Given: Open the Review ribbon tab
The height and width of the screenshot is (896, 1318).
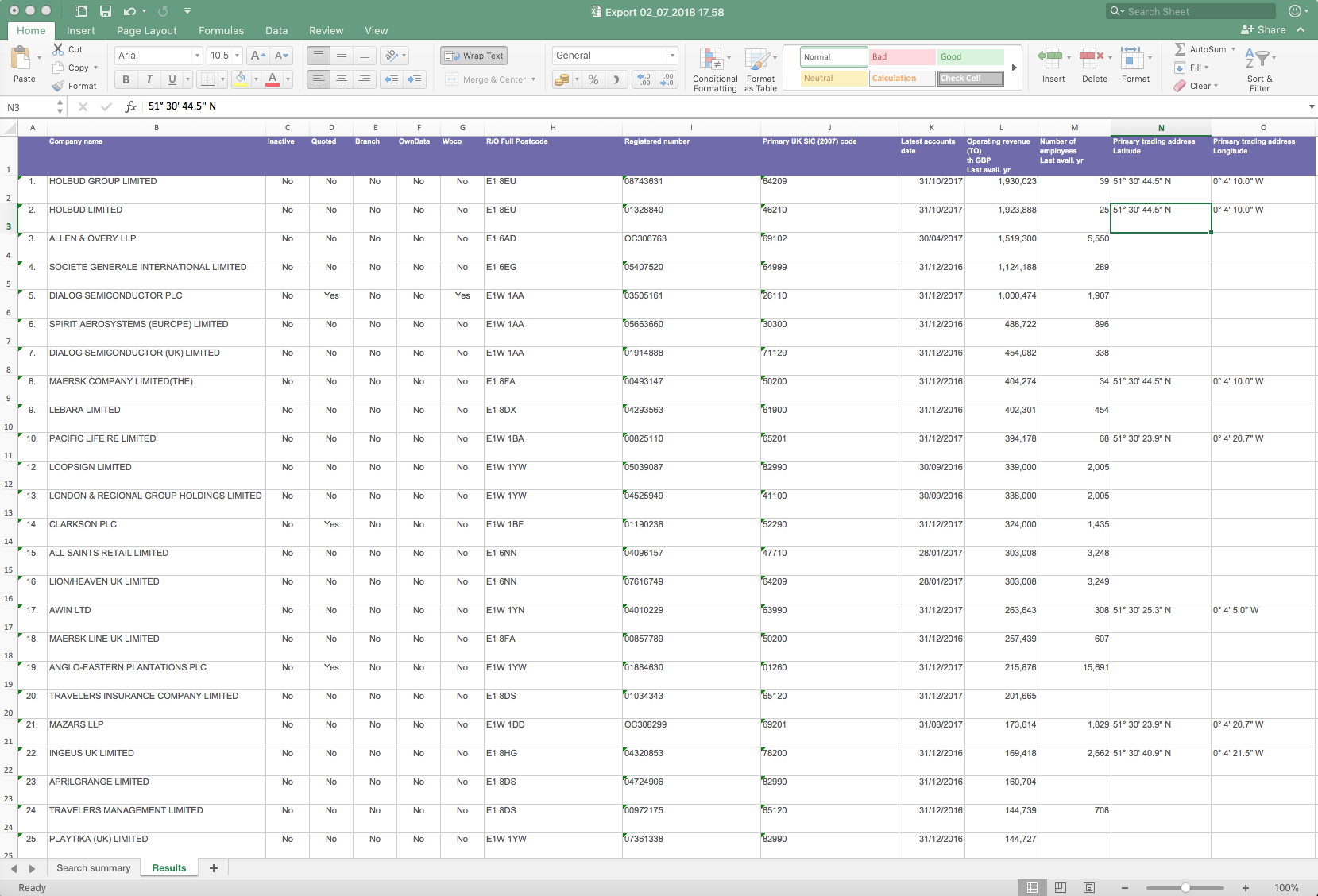Looking at the screenshot, I should (x=327, y=31).
